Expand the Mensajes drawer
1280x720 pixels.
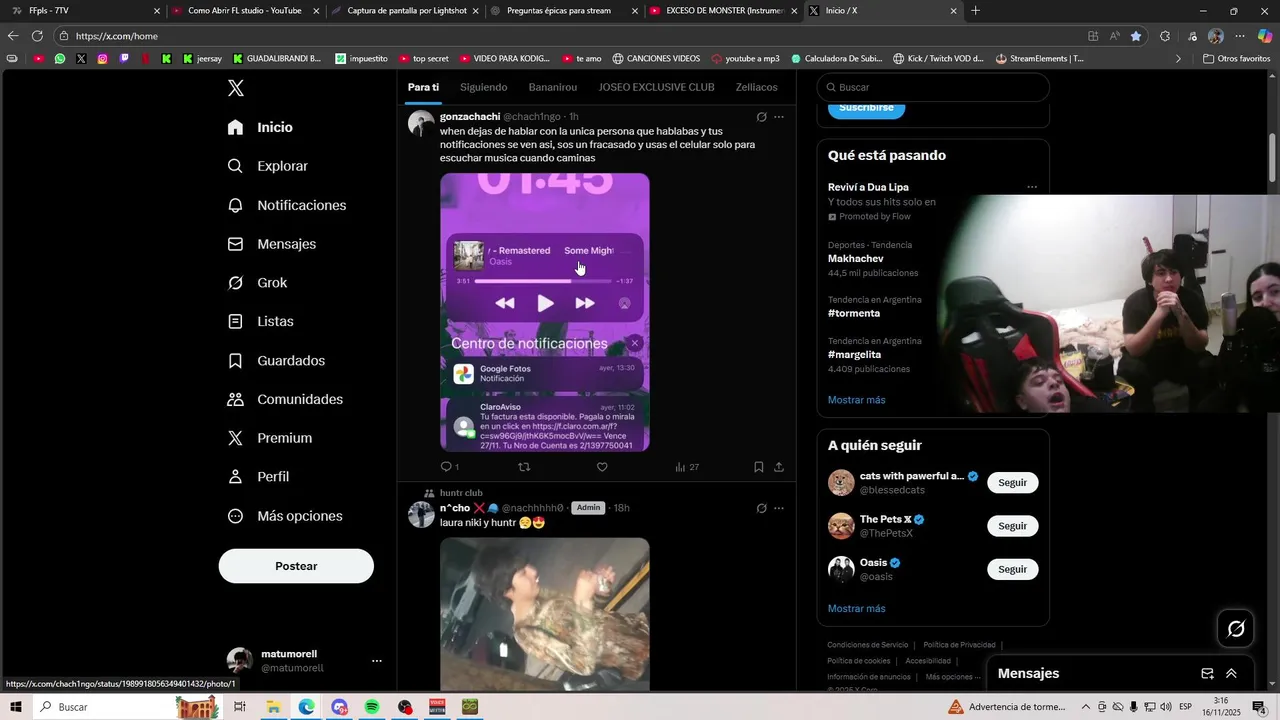[x=1231, y=674]
